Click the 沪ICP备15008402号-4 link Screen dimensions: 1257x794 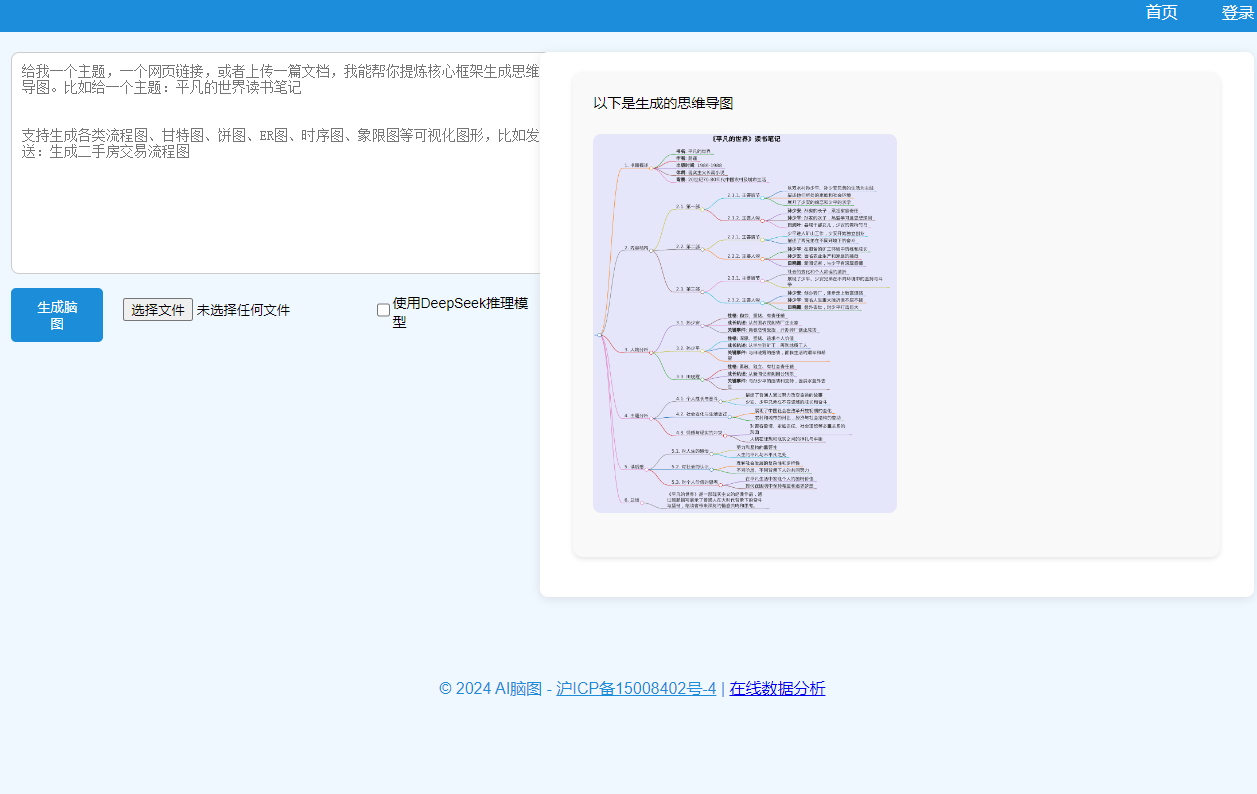pyautogui.click(x=634, y=689)
